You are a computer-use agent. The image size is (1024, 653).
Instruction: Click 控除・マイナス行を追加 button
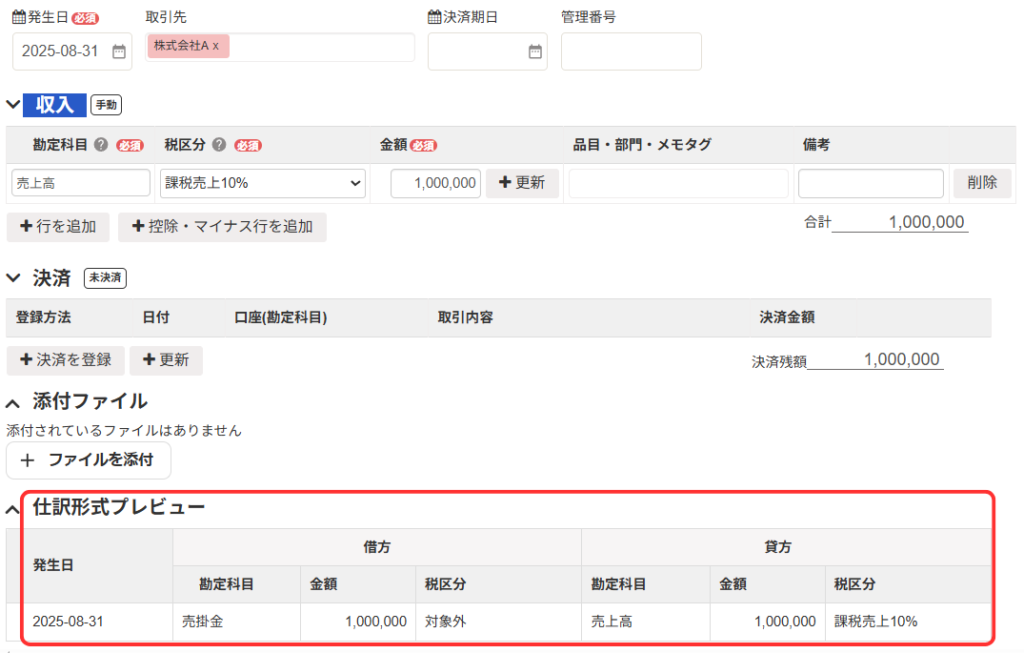click(222, 227)
